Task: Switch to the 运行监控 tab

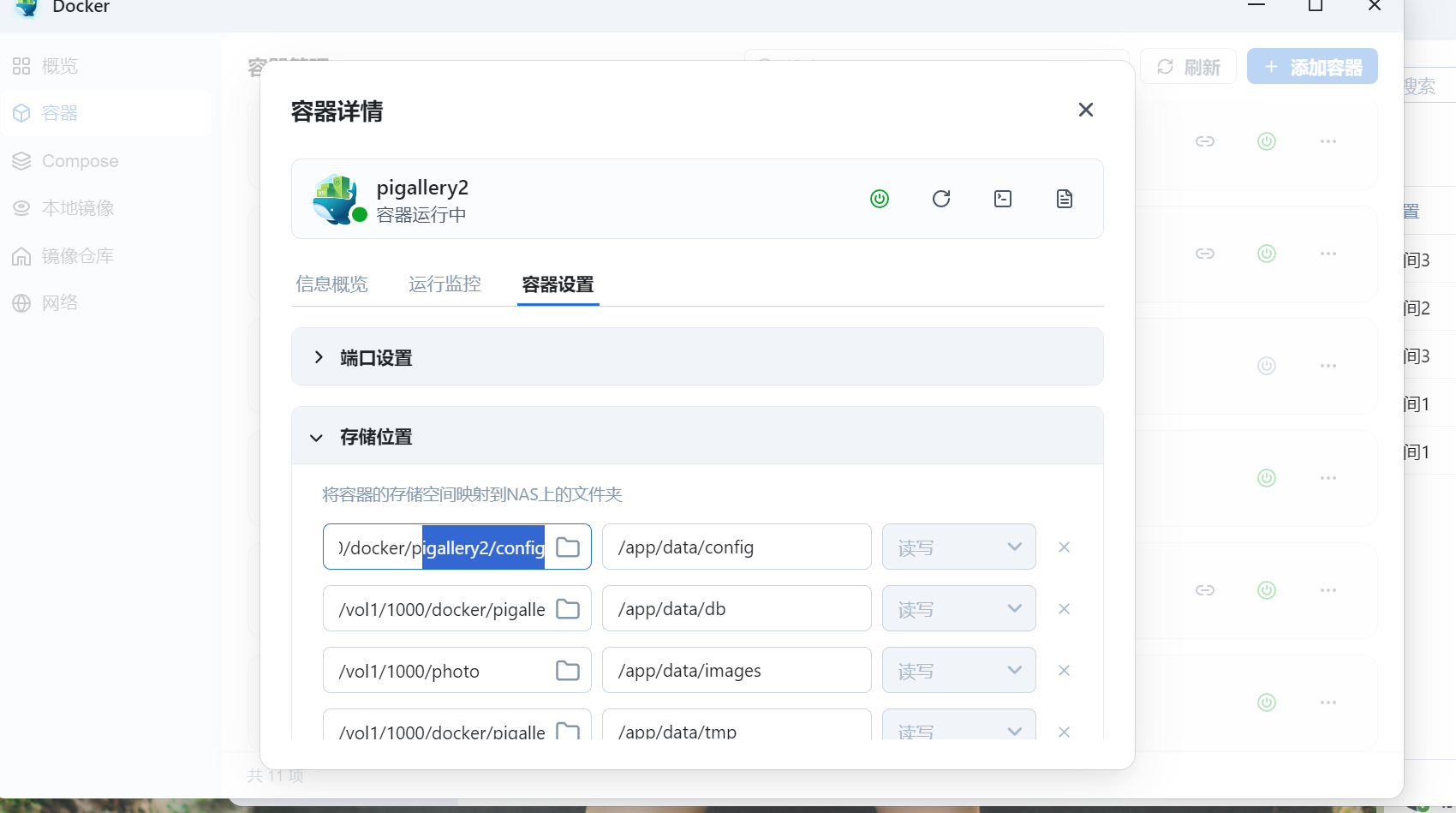Action: [x=445, y=284]
